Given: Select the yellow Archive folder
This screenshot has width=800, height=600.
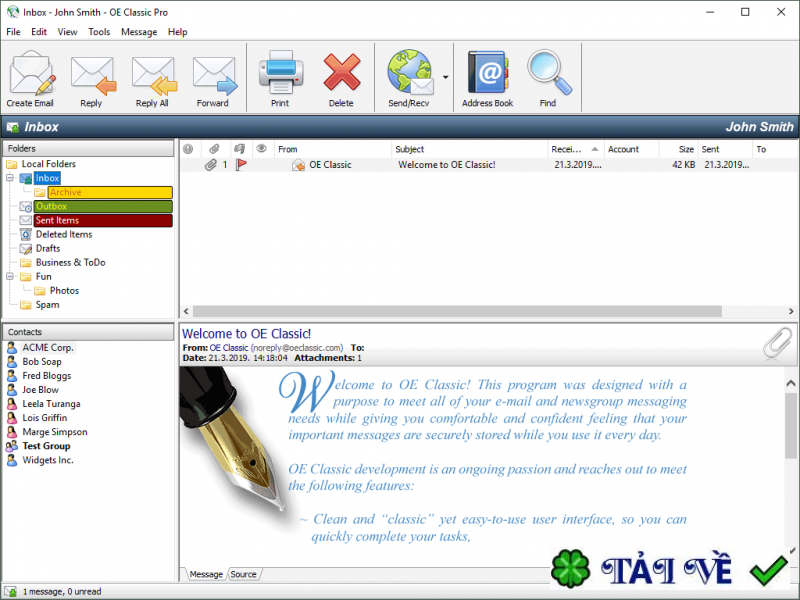Looking at the screenshot, I should pos(110,192).
